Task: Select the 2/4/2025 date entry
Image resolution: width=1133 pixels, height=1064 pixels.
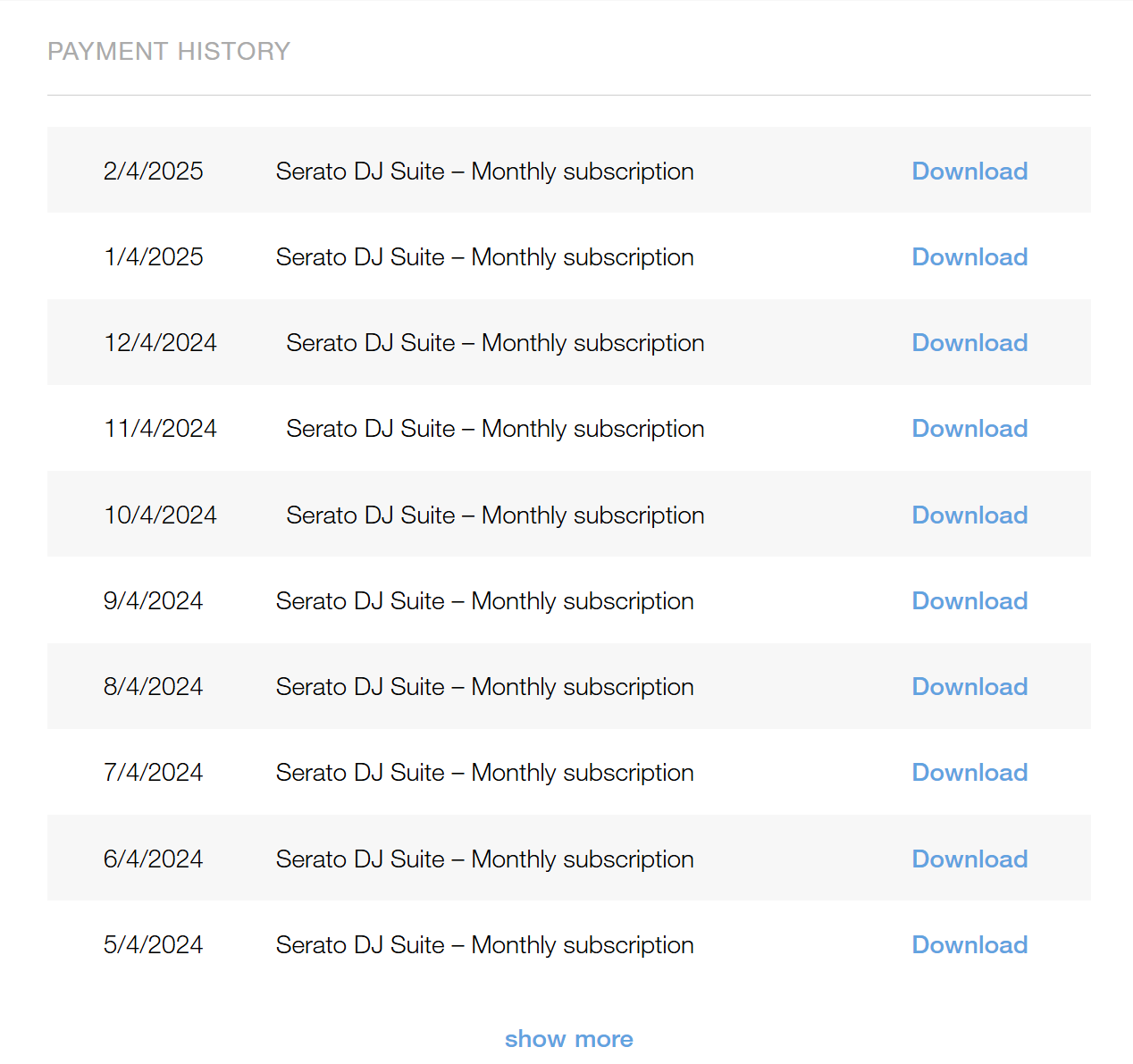Action: coord(153,171)
